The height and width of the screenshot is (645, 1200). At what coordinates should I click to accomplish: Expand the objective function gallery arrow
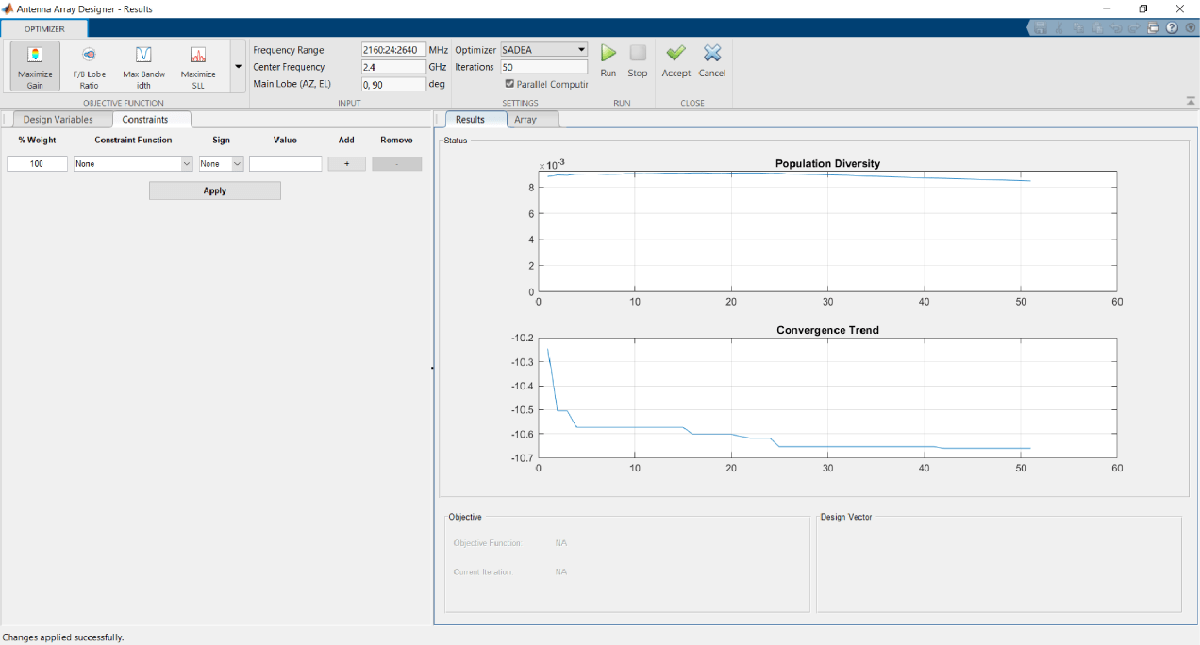pyautogui.click(x=238, y=67)
